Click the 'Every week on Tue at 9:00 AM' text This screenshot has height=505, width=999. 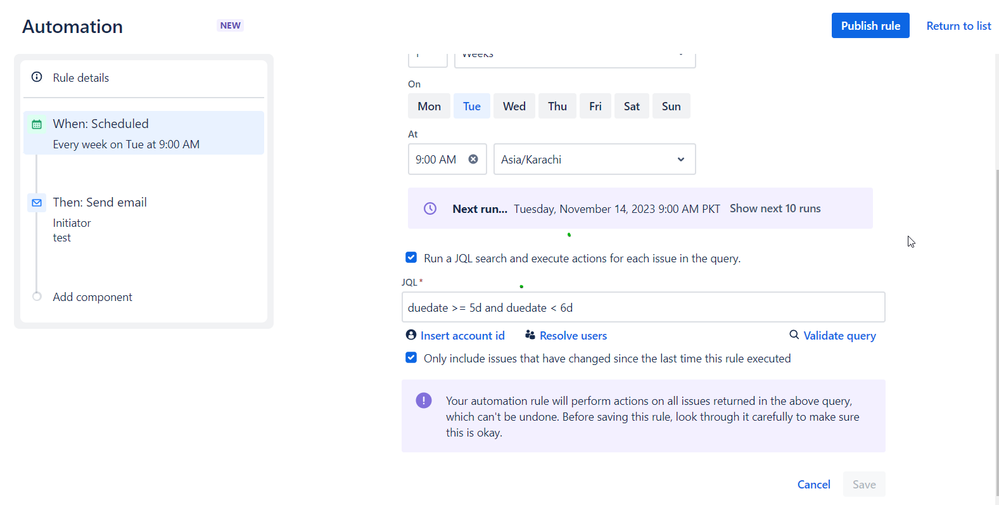pos(126,145)
